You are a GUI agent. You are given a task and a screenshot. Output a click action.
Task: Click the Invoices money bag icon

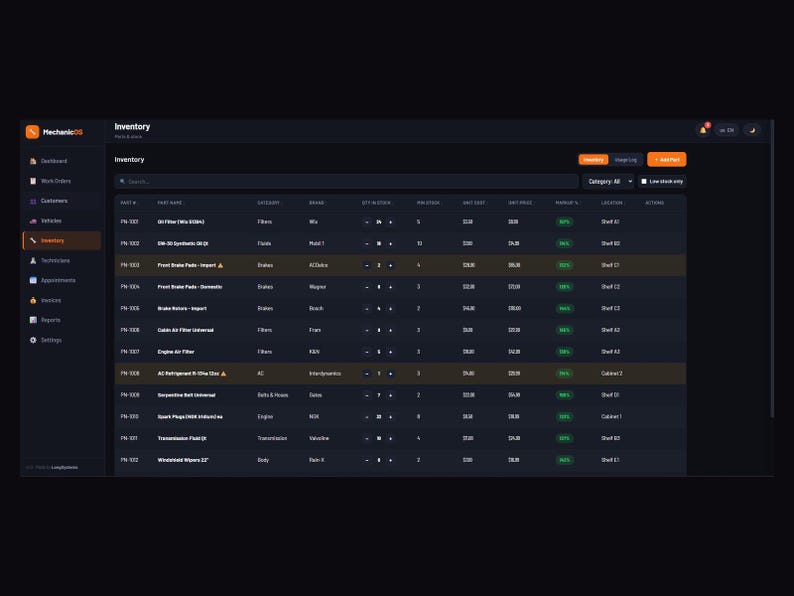point(33,300)
